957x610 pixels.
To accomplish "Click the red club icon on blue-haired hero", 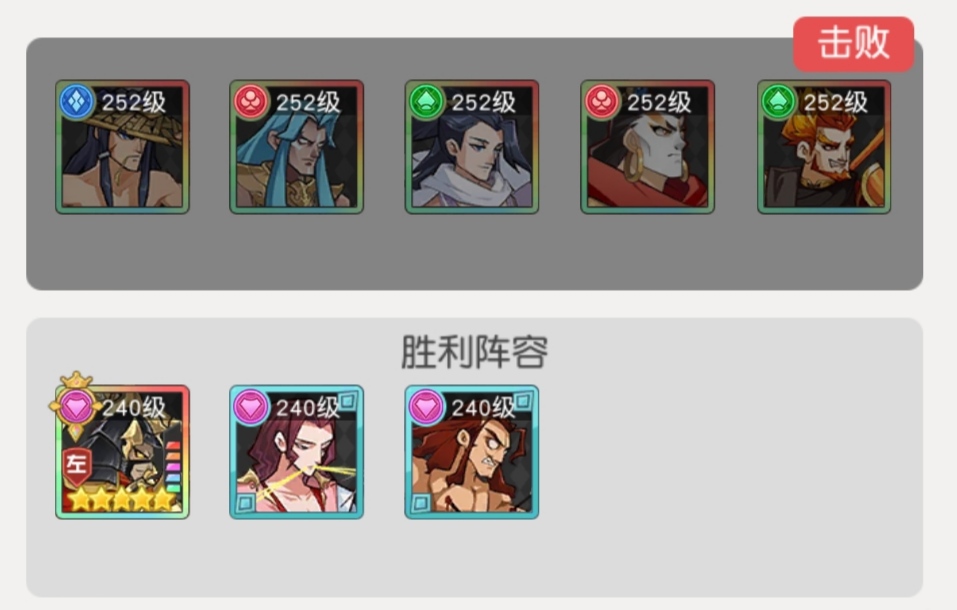I will (251, 101).
